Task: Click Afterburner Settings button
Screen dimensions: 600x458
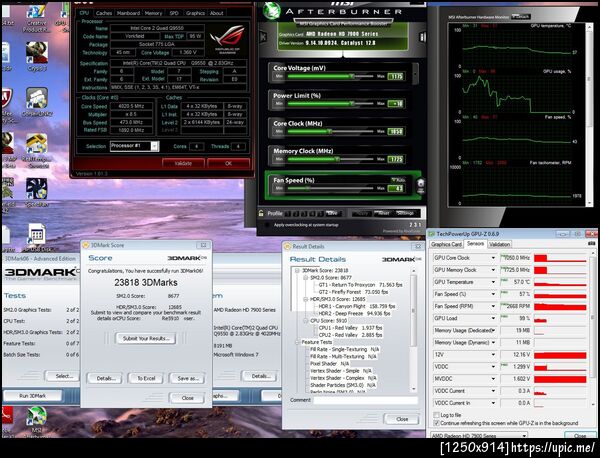Action: (405, 213)
